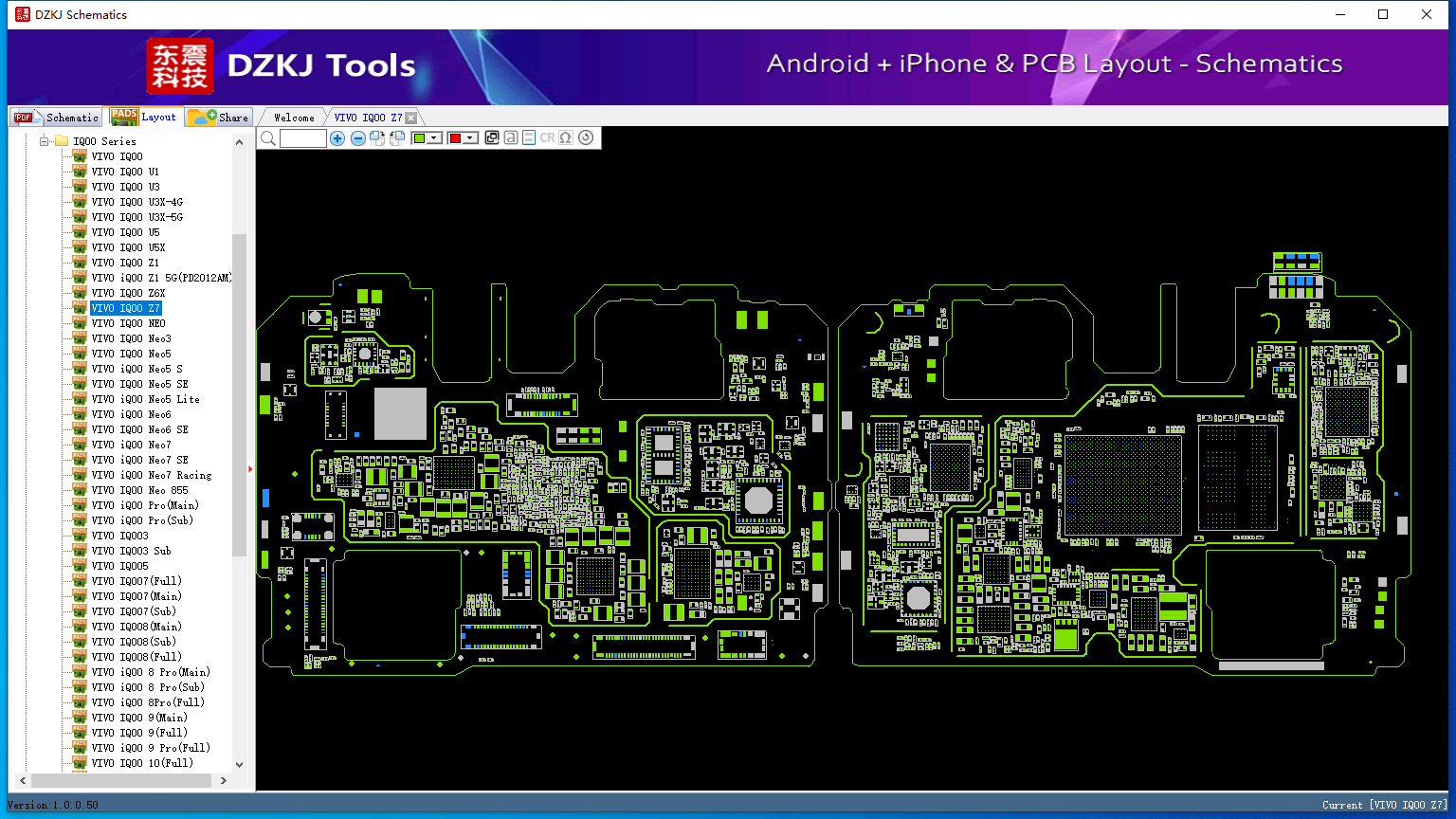Click the blue minus zoom-out button
The width and height of the screenshot is (1456, 819).
(357, 138)
